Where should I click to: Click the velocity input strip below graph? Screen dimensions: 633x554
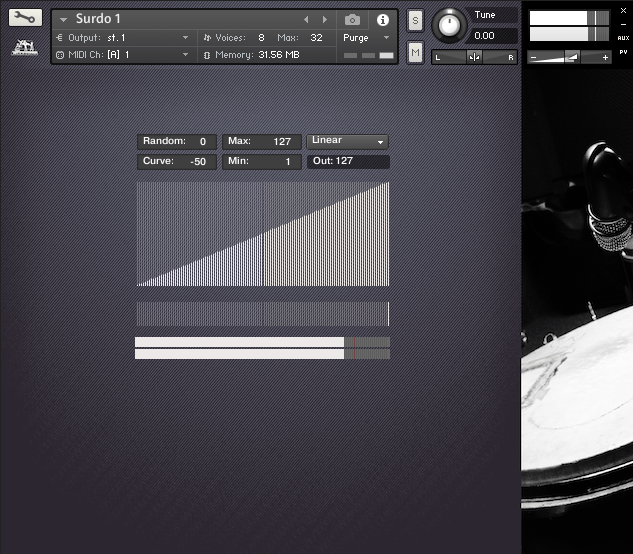[x=263, y=314]
